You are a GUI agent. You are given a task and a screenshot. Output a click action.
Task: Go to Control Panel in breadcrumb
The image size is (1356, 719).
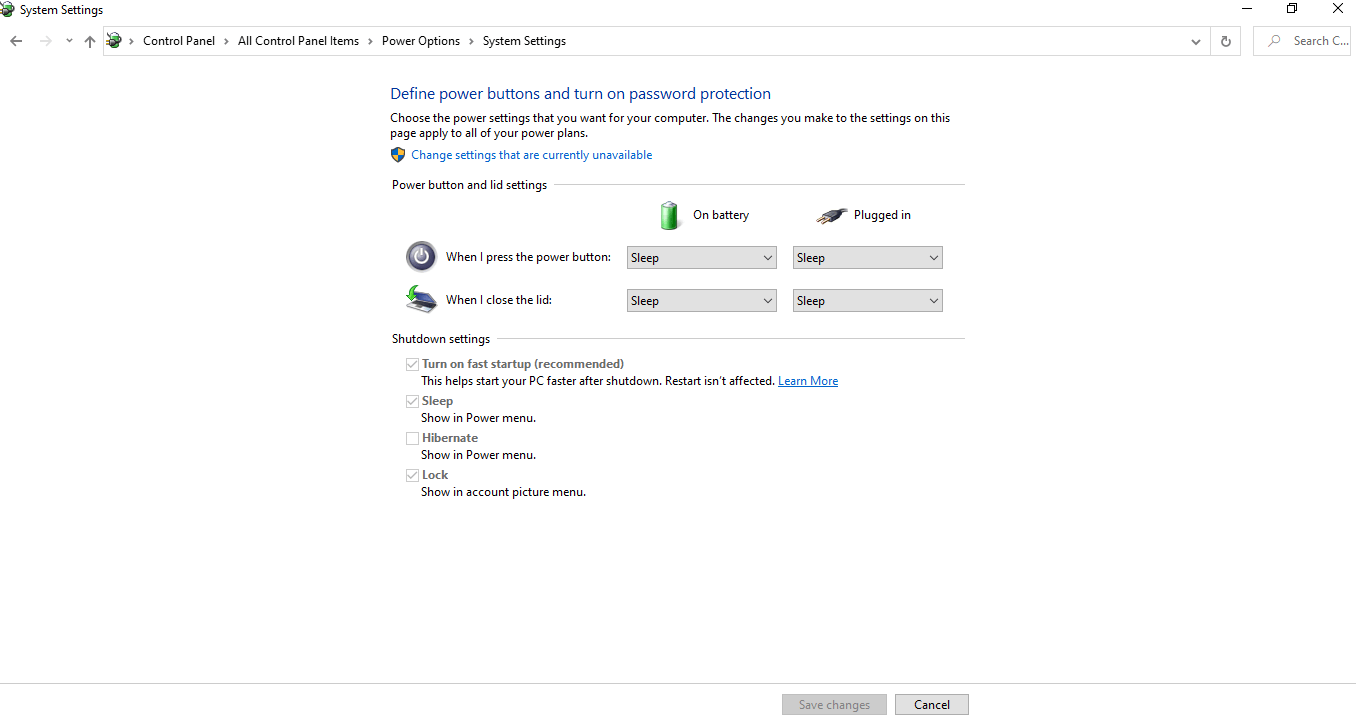tap(179, 41)
